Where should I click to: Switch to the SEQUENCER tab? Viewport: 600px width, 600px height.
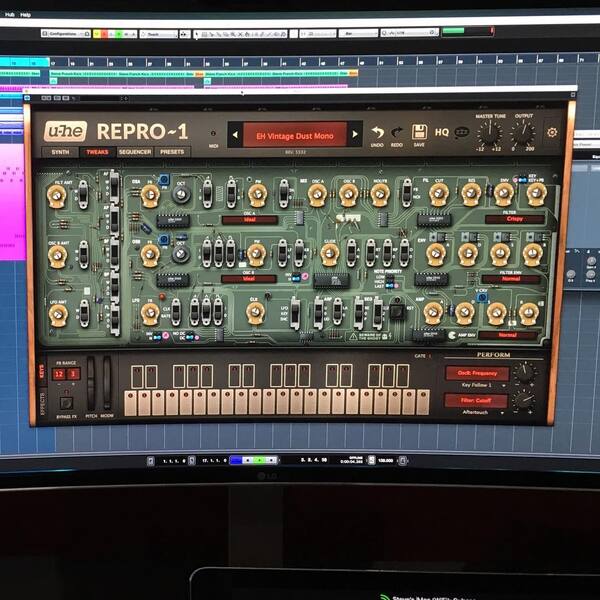click(135, 152)
